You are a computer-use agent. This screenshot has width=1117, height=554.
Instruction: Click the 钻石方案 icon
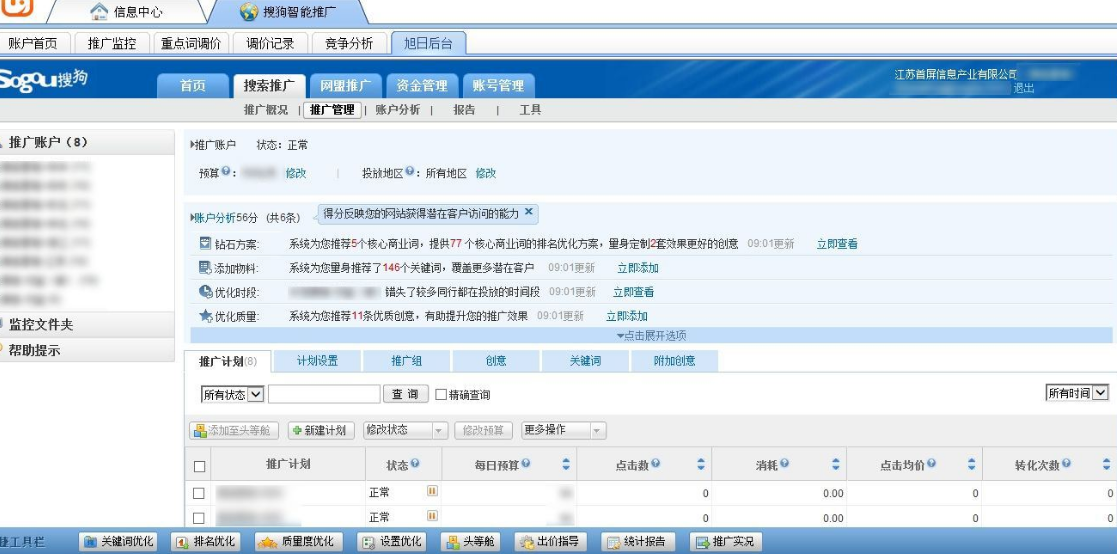click(x=205, y=244)
